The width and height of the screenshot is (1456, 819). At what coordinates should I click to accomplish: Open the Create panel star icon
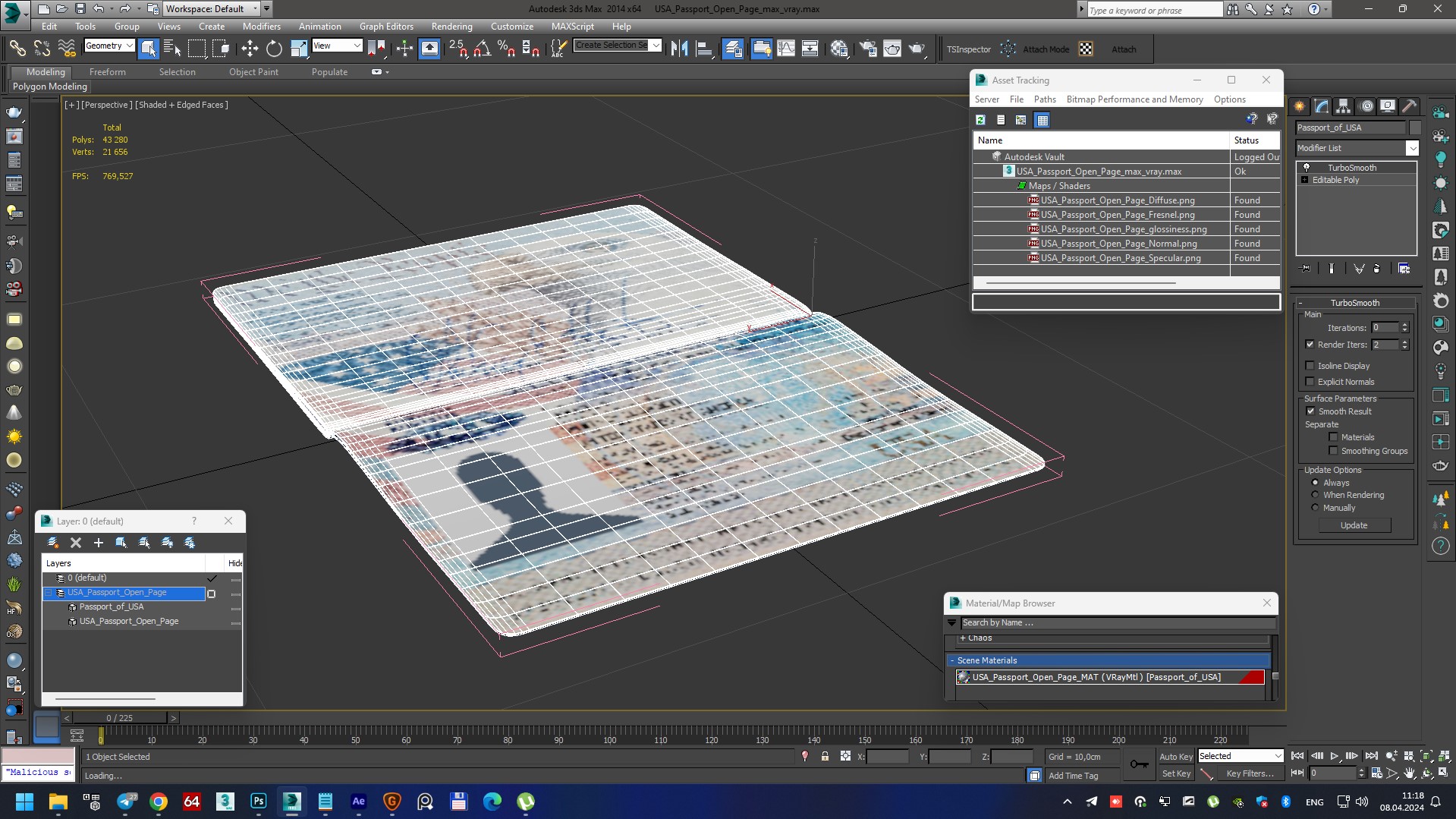pos(1299,106)
